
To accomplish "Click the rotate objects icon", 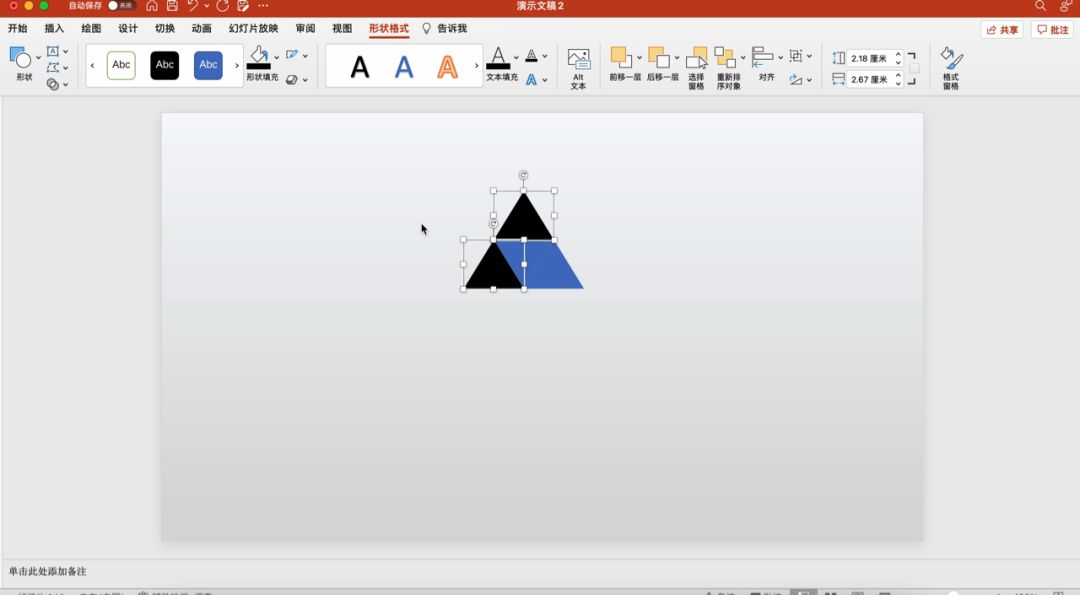I will [x=796, y=80].
